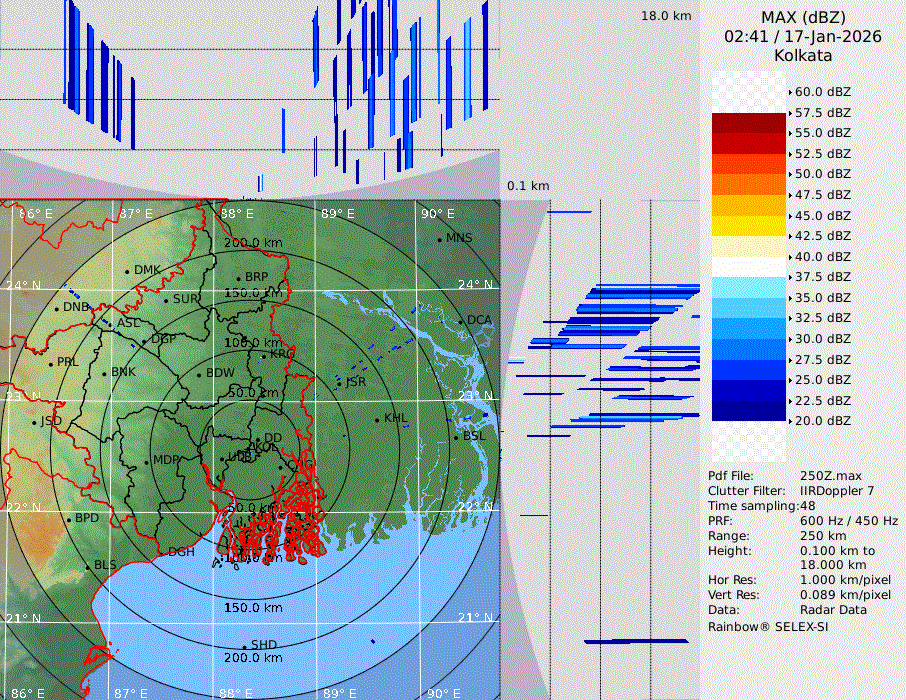Click the 18.0 km height label
Image resolution: width=906 pixels, height=700 pixels.
(x=666, y=16)
